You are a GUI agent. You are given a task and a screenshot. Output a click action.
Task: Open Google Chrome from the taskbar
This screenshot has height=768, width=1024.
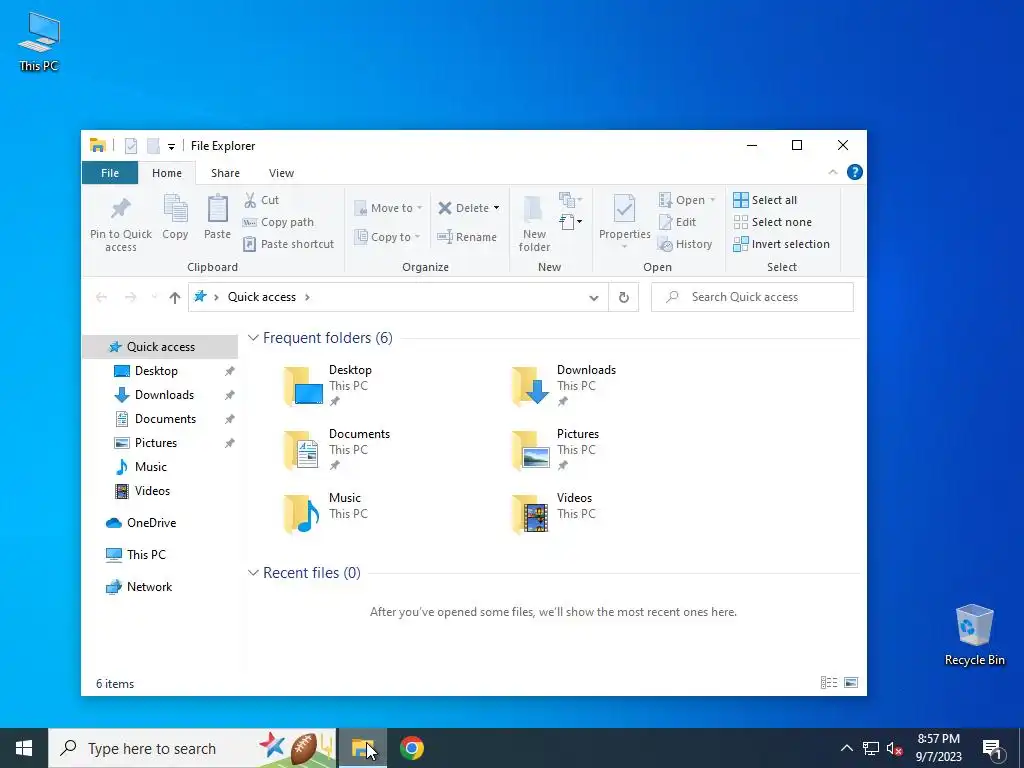click(412, 748)
